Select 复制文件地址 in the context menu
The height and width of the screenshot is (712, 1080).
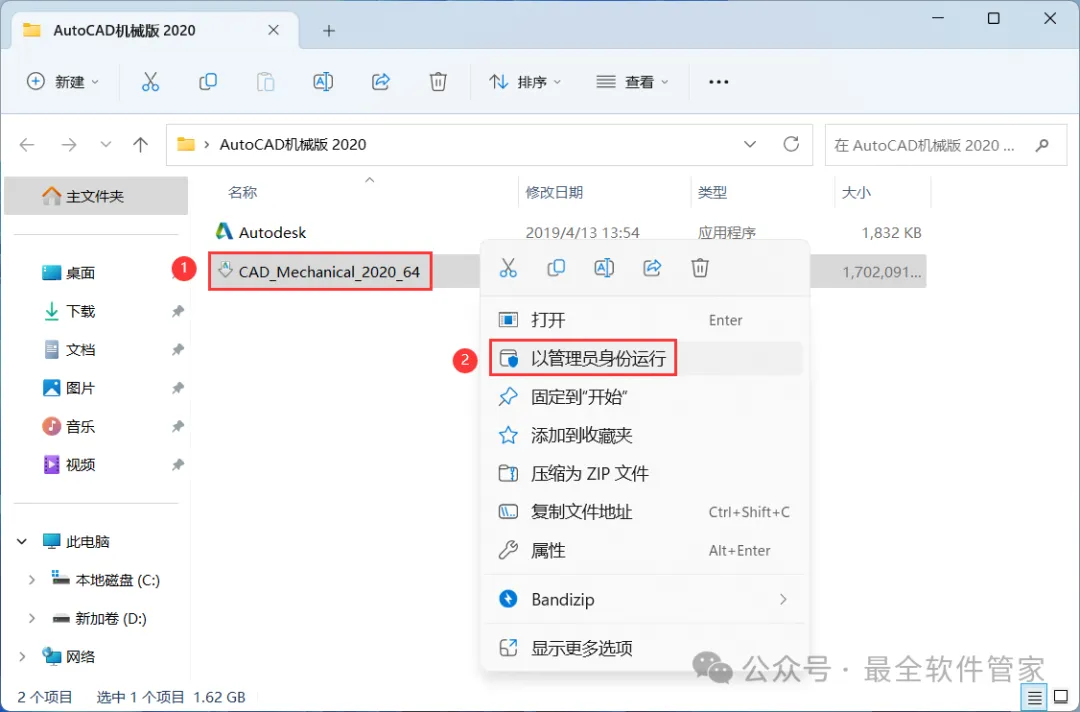645,512
